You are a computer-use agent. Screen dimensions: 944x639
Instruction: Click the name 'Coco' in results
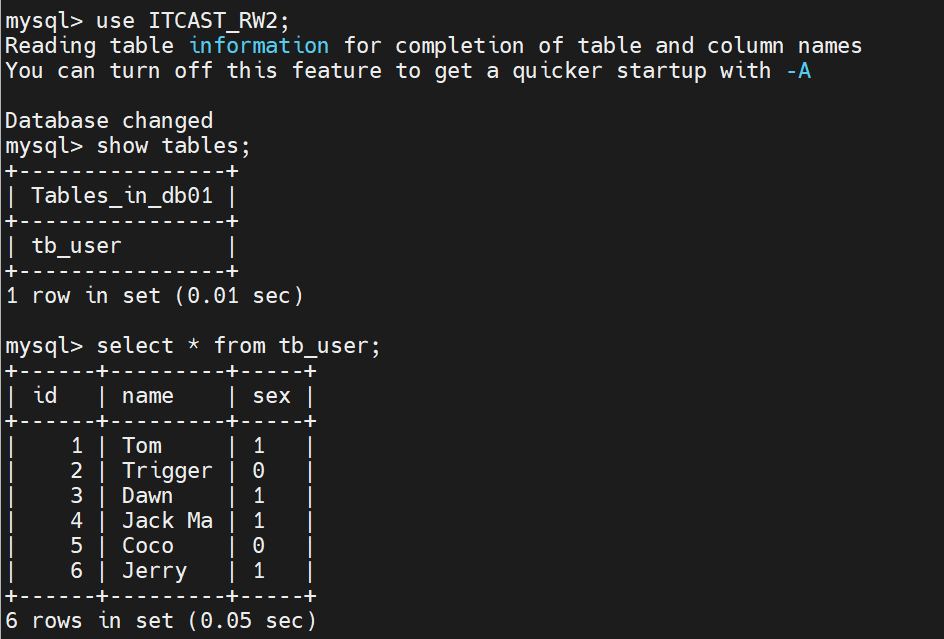(x=148, y=546)
